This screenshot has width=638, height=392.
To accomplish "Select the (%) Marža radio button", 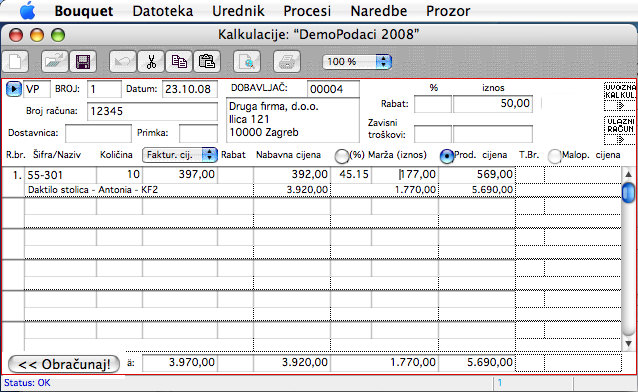I will pos(341,156).
